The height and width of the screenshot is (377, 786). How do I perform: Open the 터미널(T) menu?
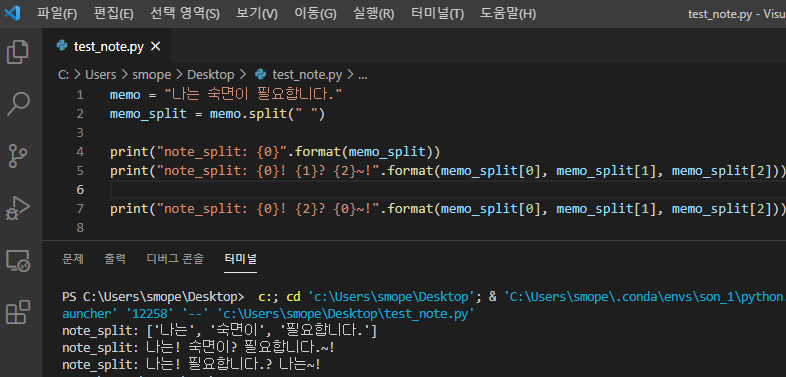point(437,14)
